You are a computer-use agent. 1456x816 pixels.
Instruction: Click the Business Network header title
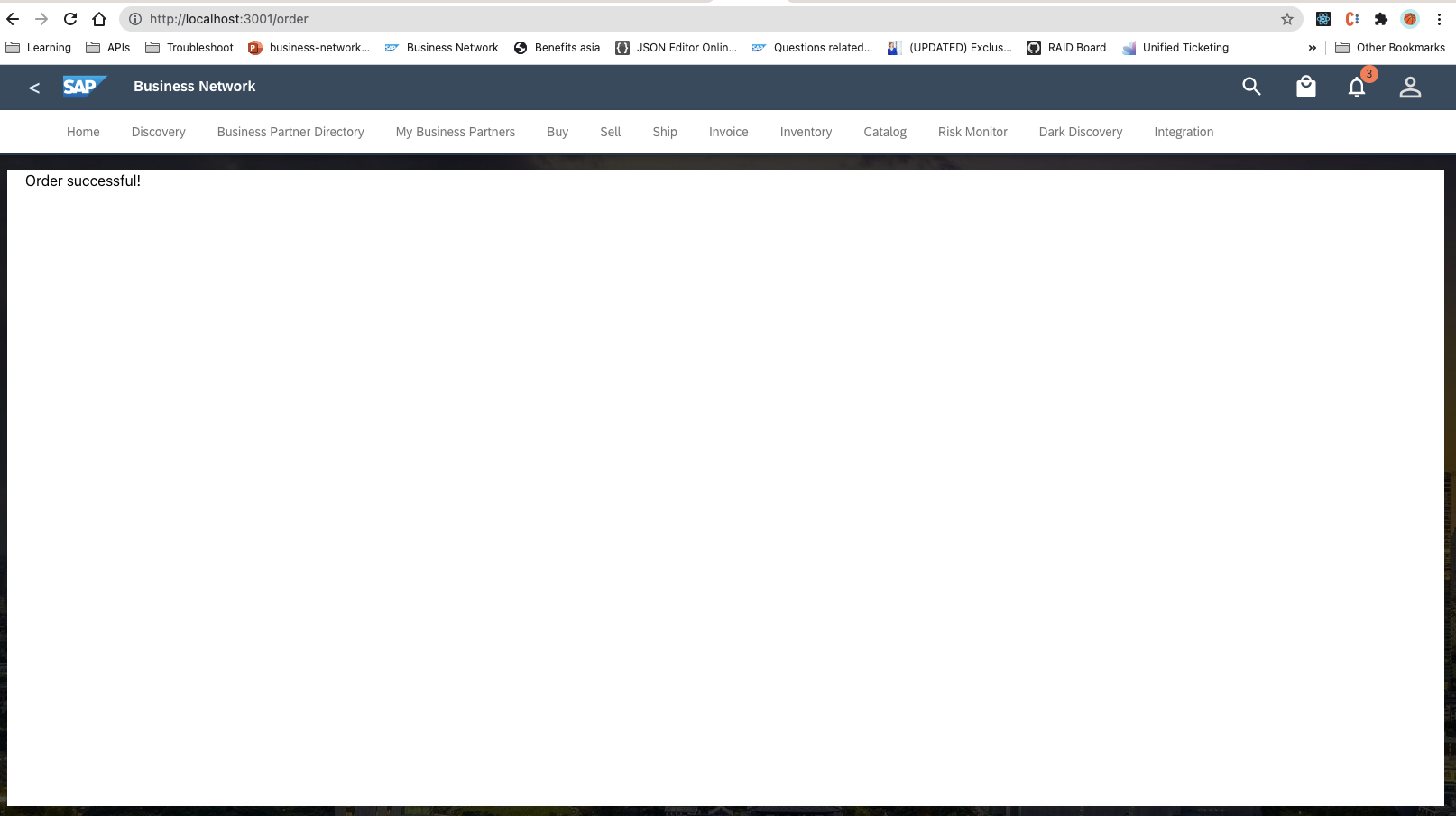coord(195,87)
